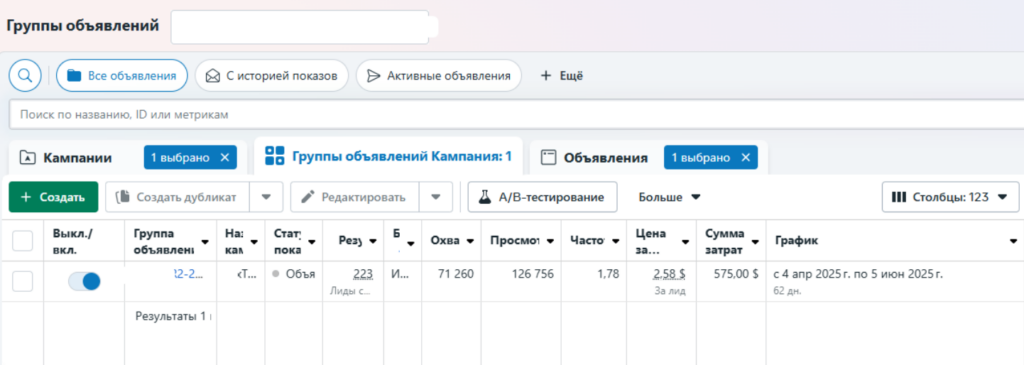Click the '575,00 $' amount spent value
The height and width of the screenshot is (365, 1024).
click(x=737, y=274)
